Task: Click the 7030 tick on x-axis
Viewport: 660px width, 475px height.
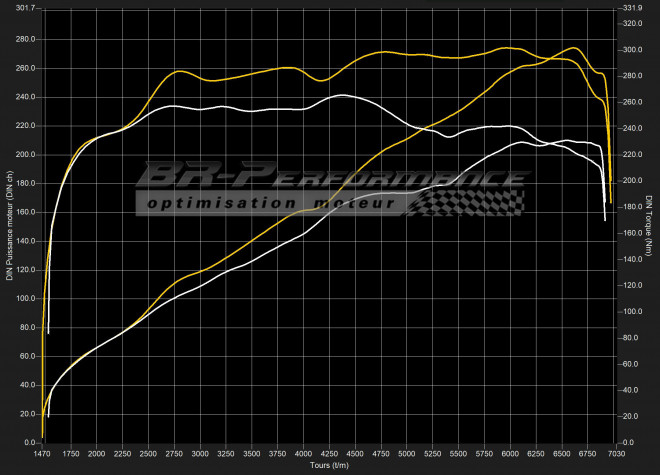Action: click(x=617, y=454)
